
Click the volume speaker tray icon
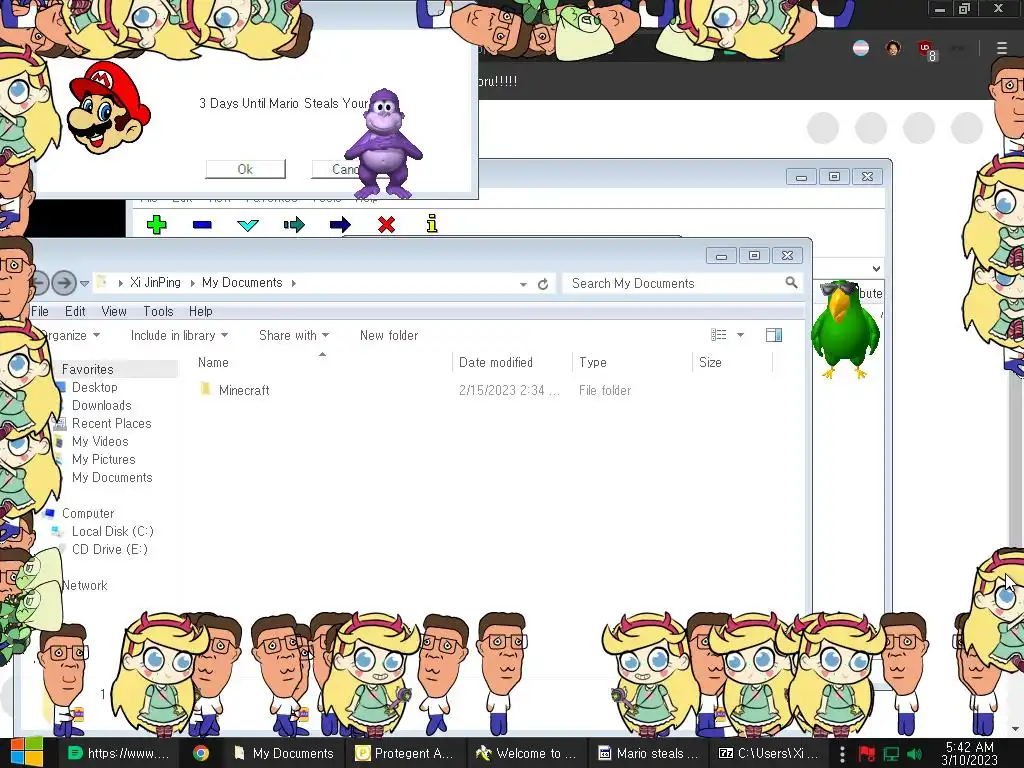(914, 754)
